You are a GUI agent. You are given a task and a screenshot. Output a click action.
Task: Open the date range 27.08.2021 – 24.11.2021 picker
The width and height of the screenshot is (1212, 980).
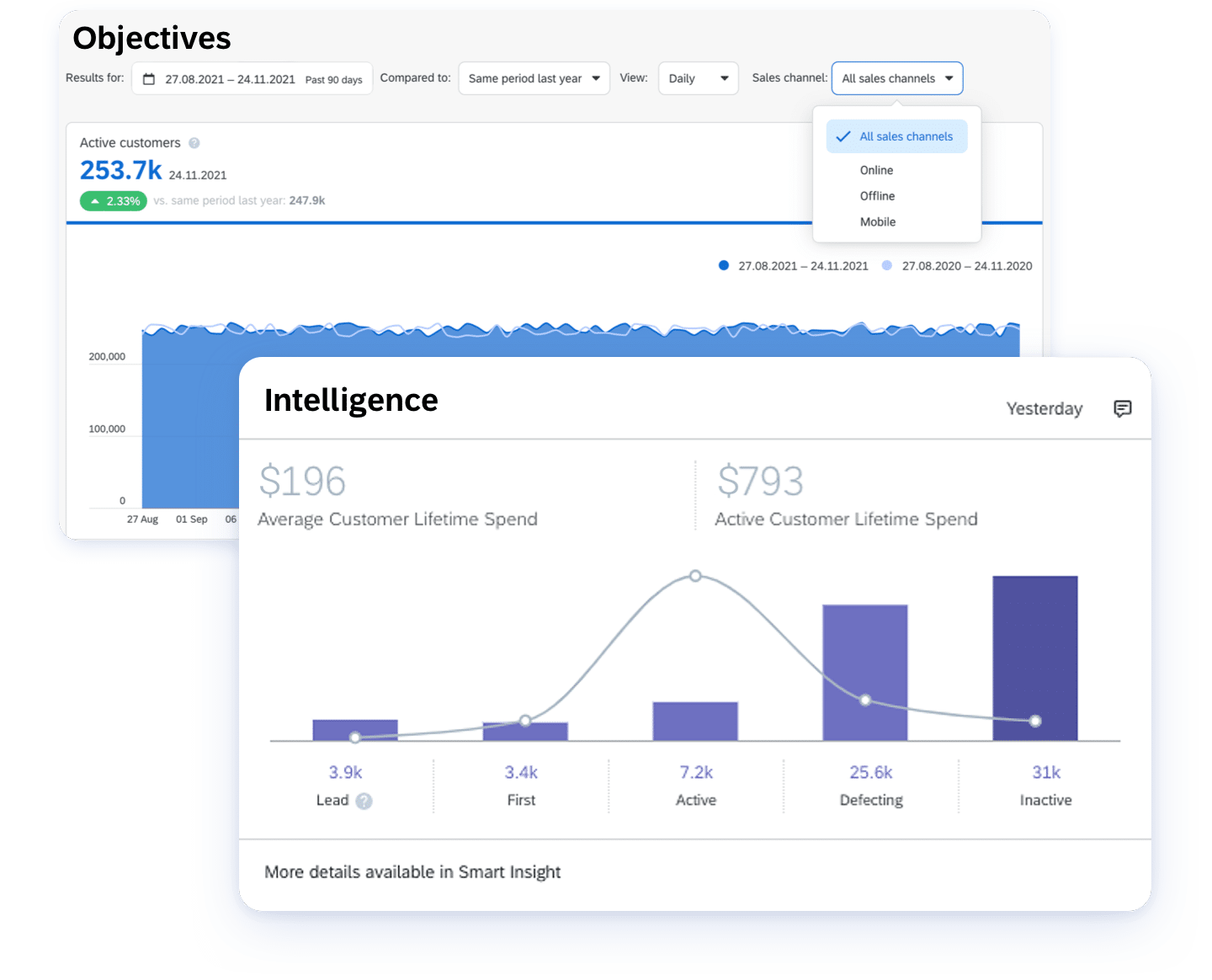point(252,78)
